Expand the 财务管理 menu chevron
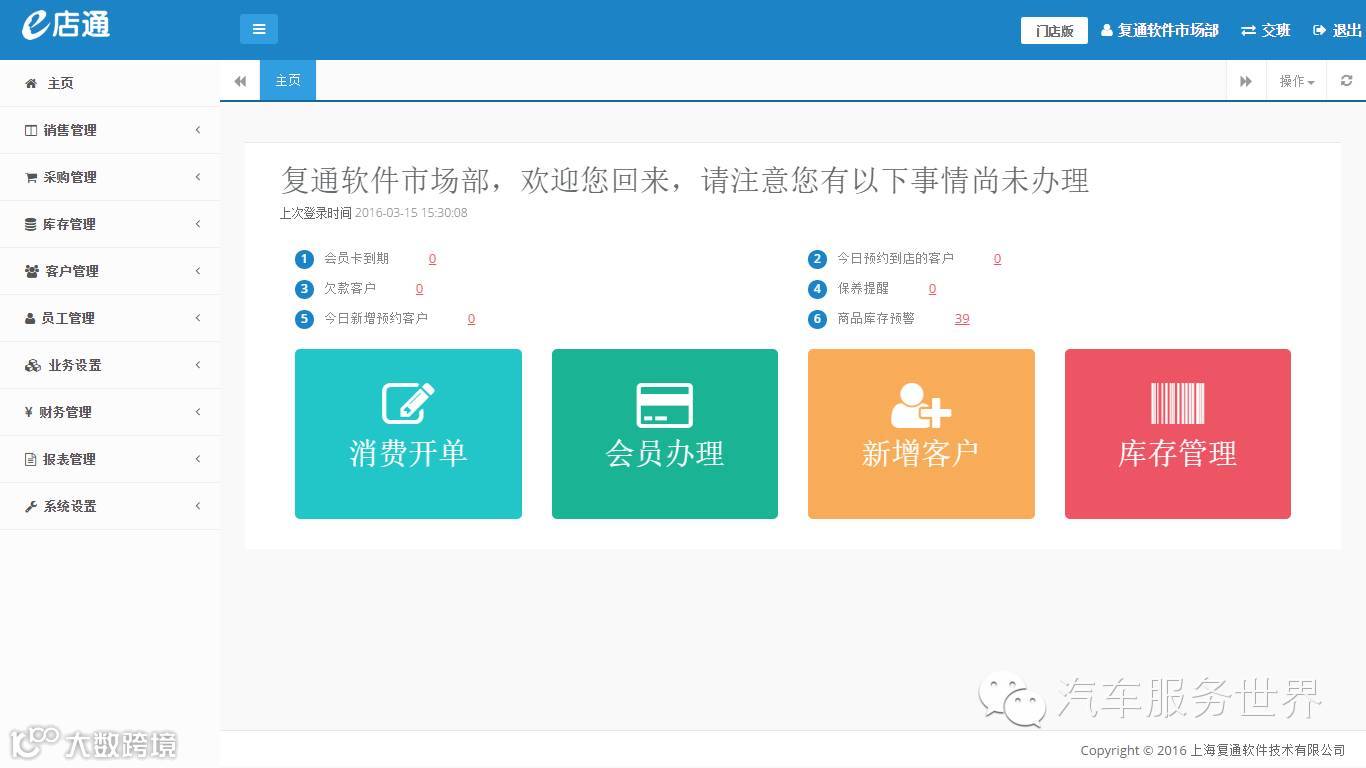 [x=198, y=412]
